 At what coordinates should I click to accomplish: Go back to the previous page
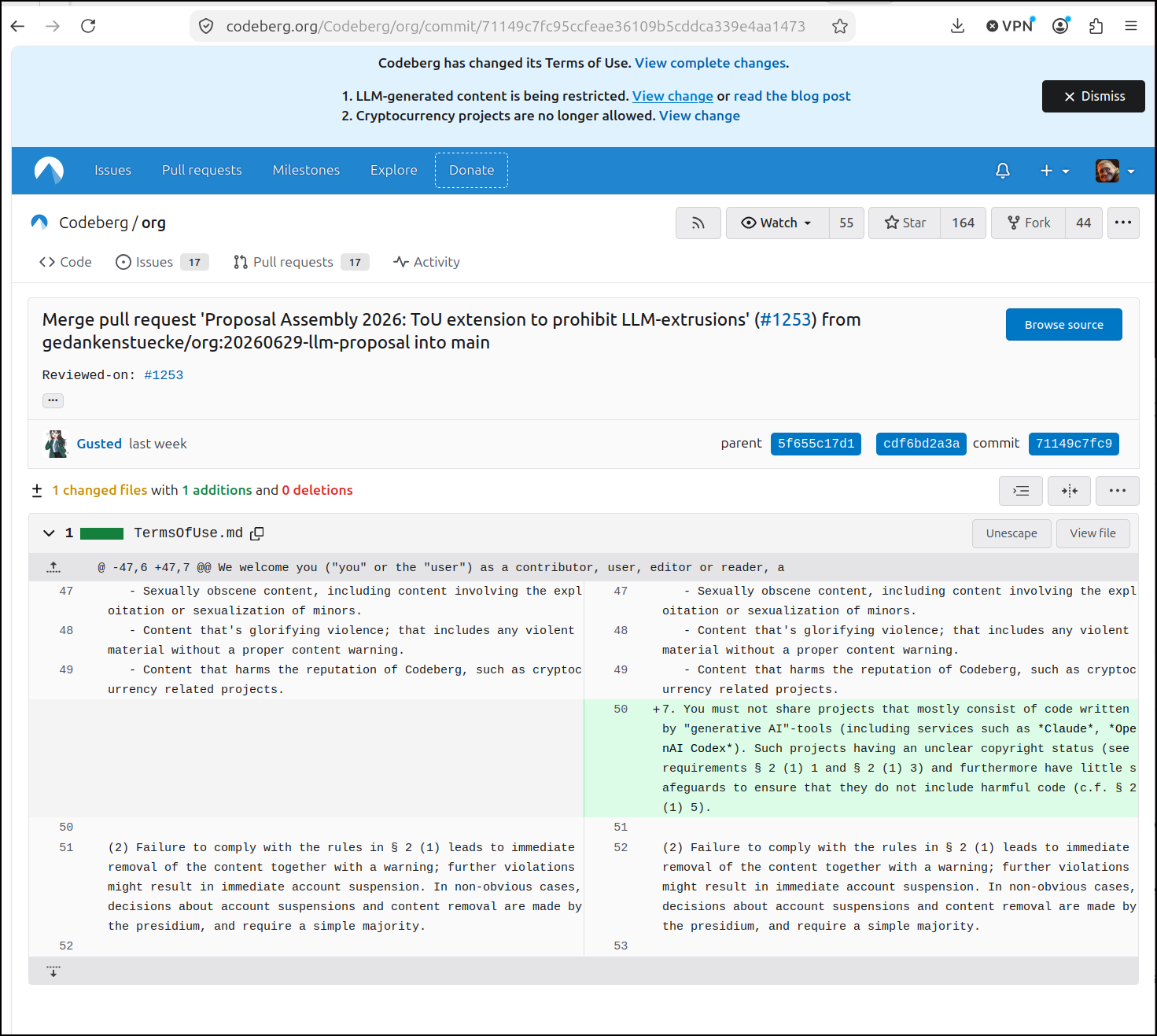click(x=18, y=26)
